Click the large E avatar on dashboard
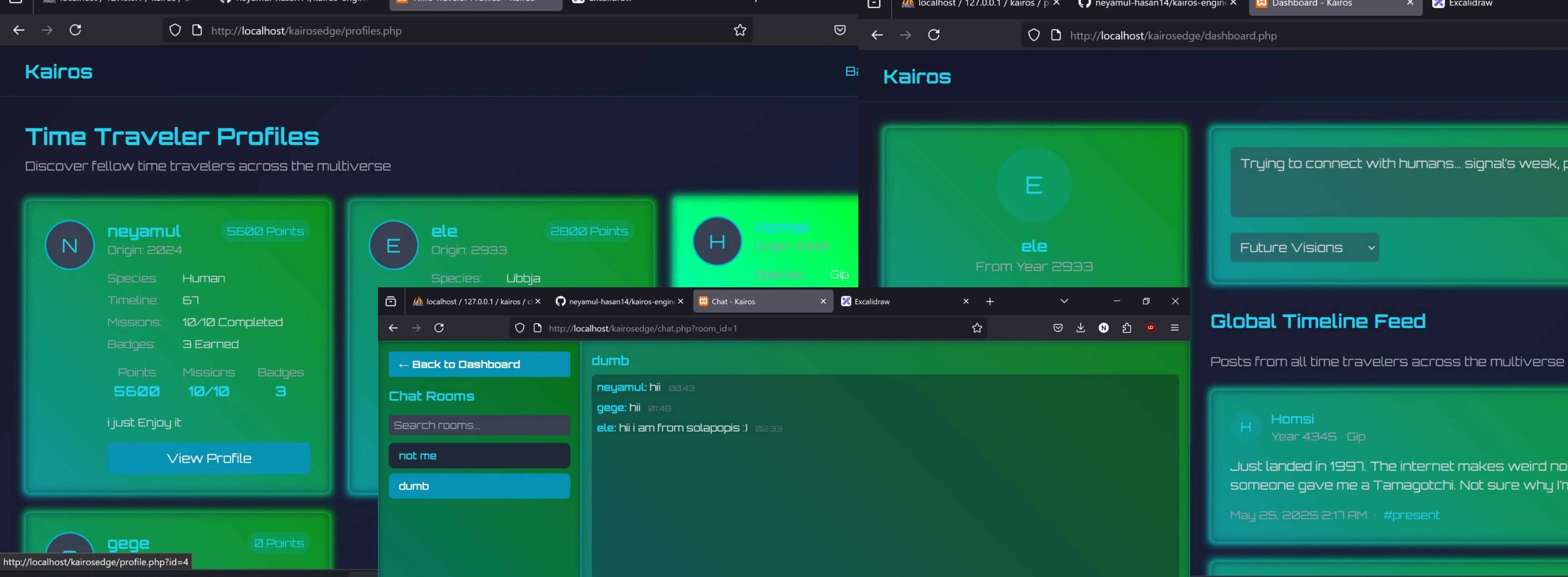Viewport: 1568px width, 577px height. pyautogui.click(x=1034, y=185)
